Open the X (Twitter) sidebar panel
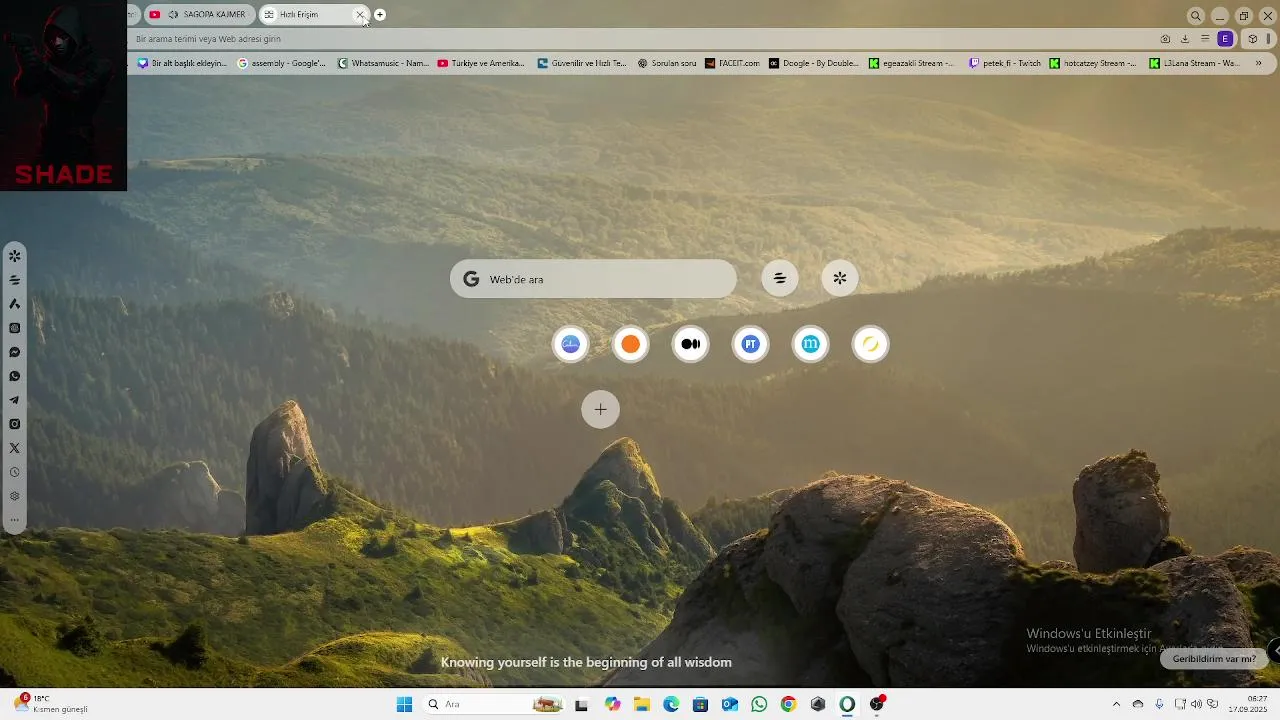The width and height of the screenshot is (1280, 720). tap(14, 448)
